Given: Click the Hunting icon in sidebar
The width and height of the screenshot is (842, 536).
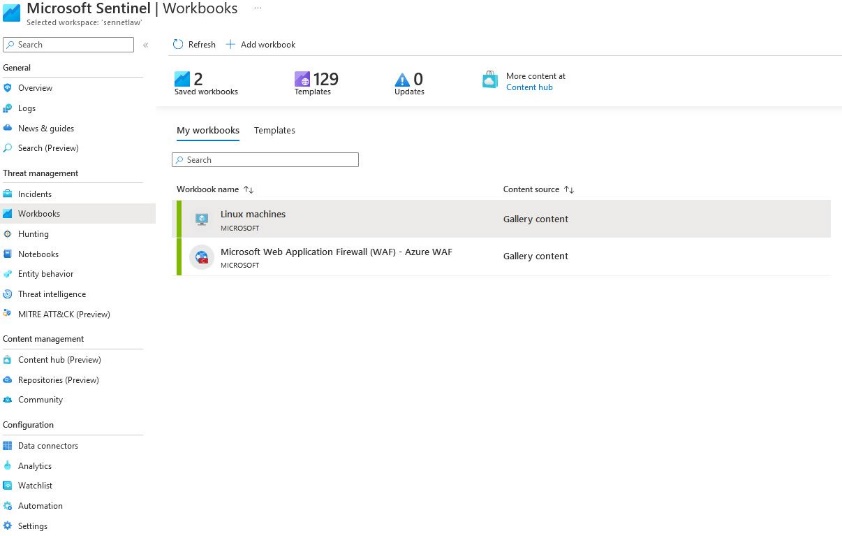Looking at the screenshot, I should click(x=8, y=234).
